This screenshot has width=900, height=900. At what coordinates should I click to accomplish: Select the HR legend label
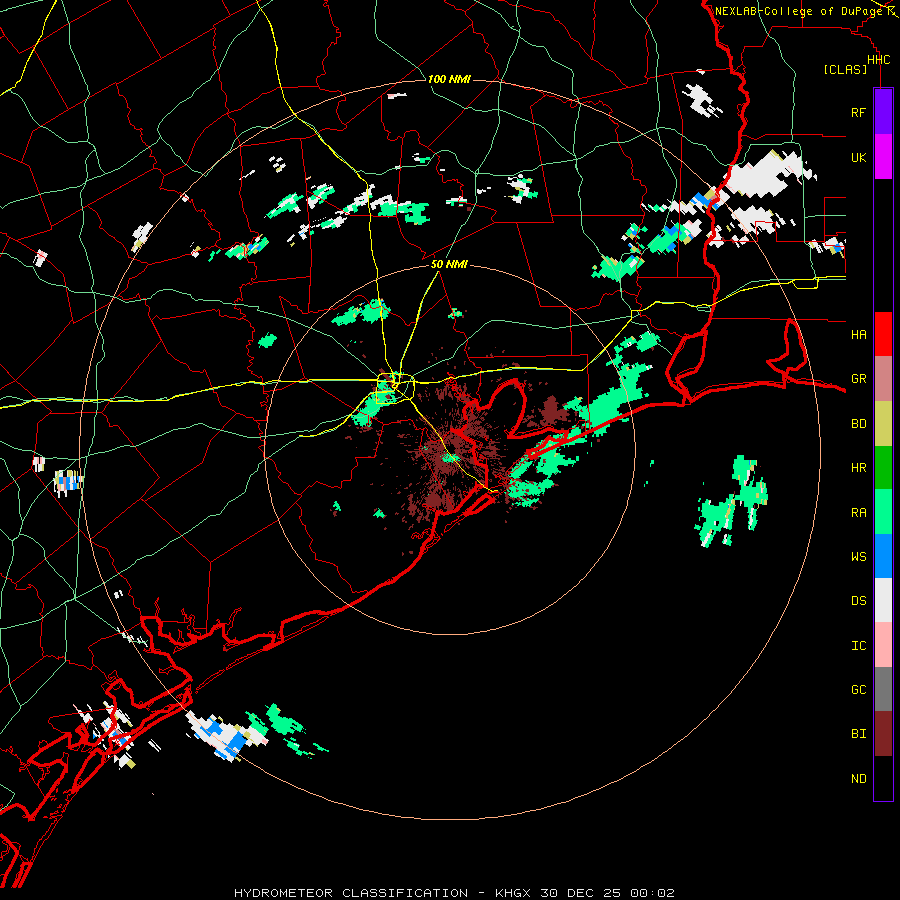[858, 468]
